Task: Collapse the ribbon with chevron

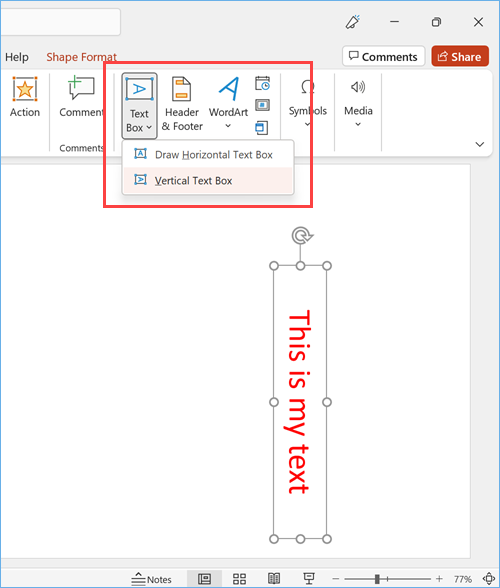Action: point(480,144)
